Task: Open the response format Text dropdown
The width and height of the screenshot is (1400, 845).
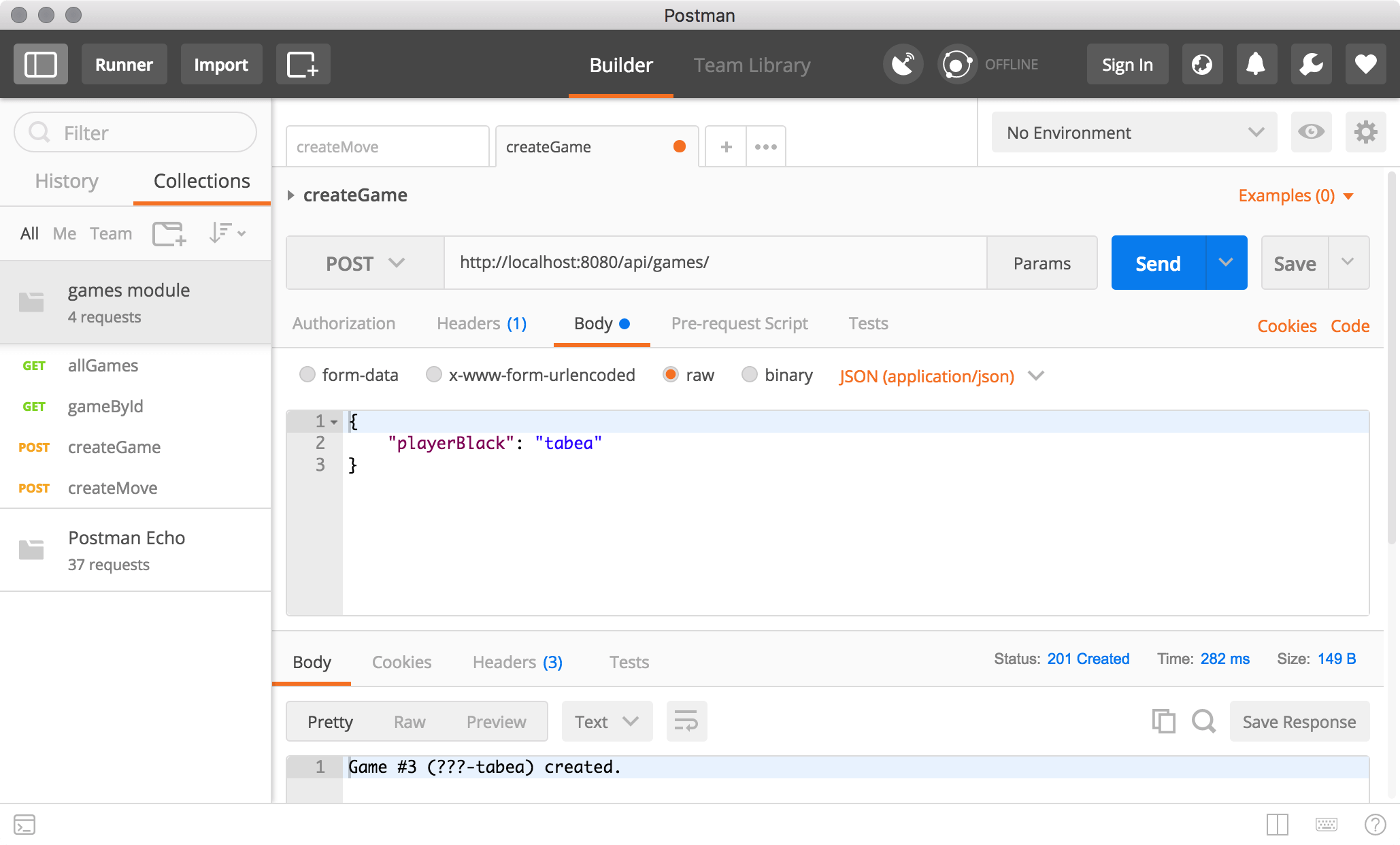Action: 607,721
